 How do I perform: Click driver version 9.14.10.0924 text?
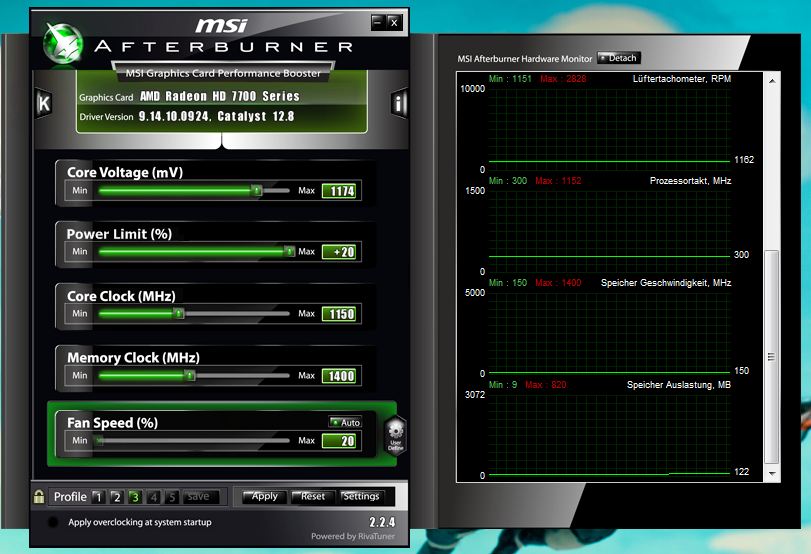(x=174, y=116)
